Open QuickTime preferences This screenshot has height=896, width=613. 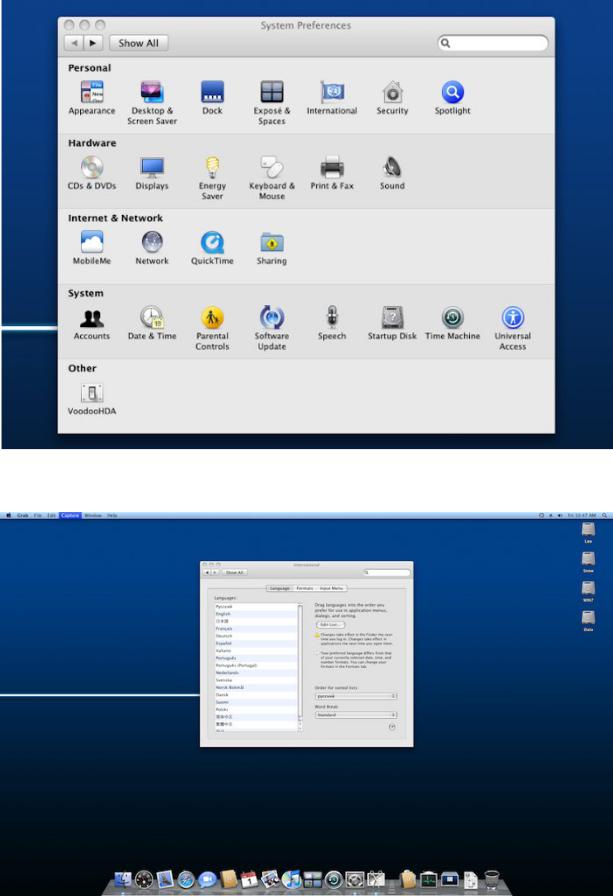pos(212,248)
